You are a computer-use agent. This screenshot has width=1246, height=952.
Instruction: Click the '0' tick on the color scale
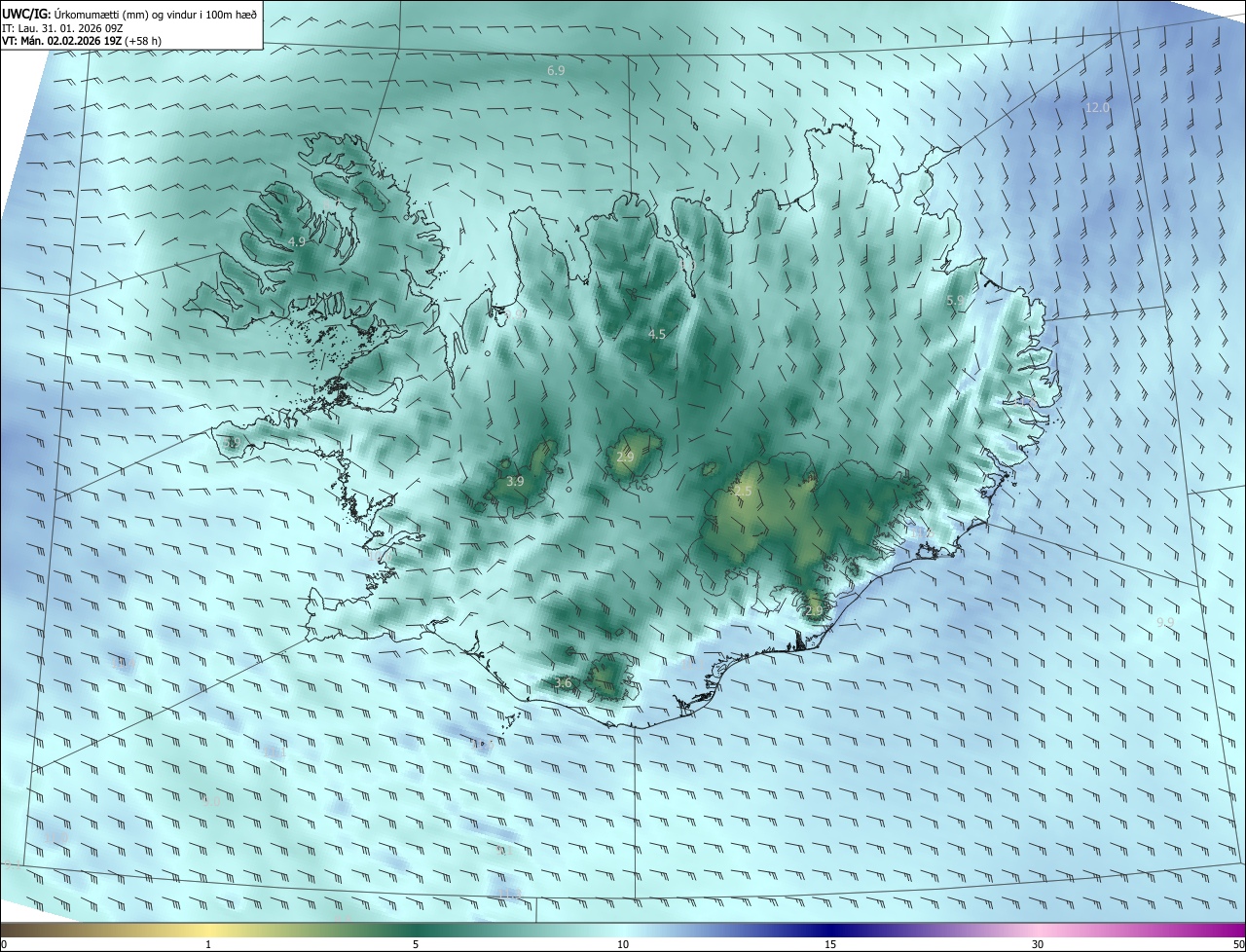coord(4,944)
